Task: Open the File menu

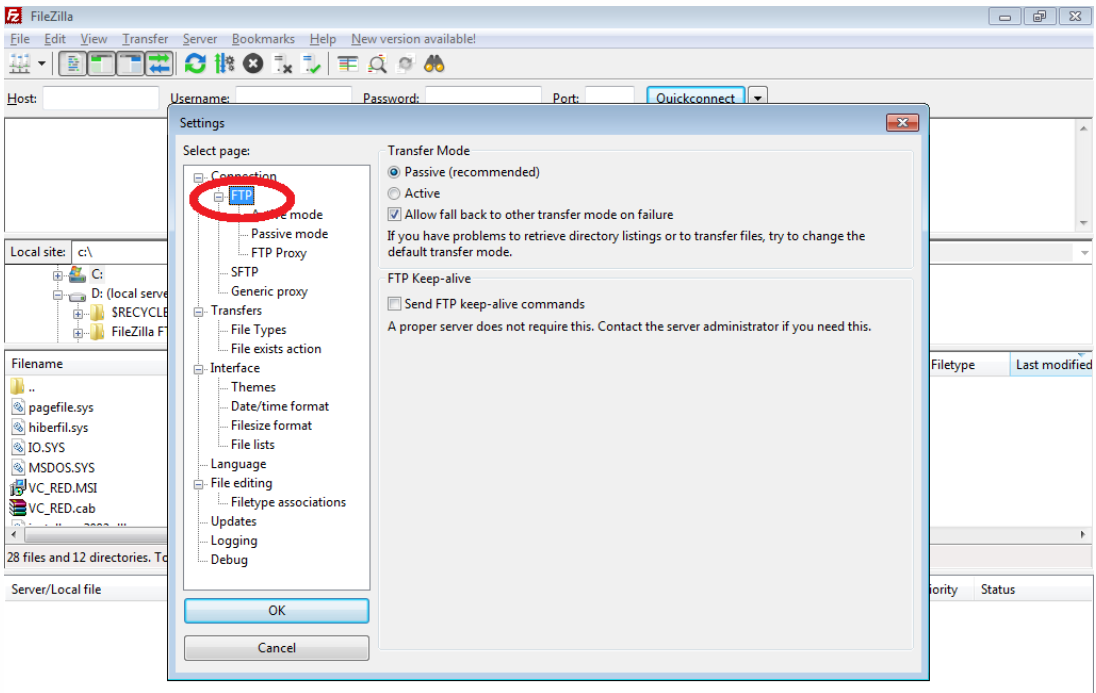Action: (20, 39)
